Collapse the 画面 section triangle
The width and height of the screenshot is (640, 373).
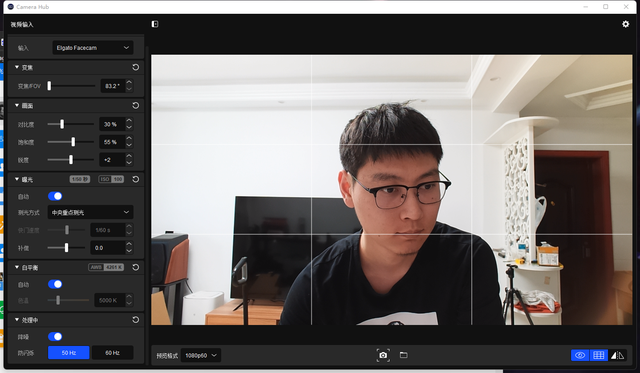[x=17, y=106]
